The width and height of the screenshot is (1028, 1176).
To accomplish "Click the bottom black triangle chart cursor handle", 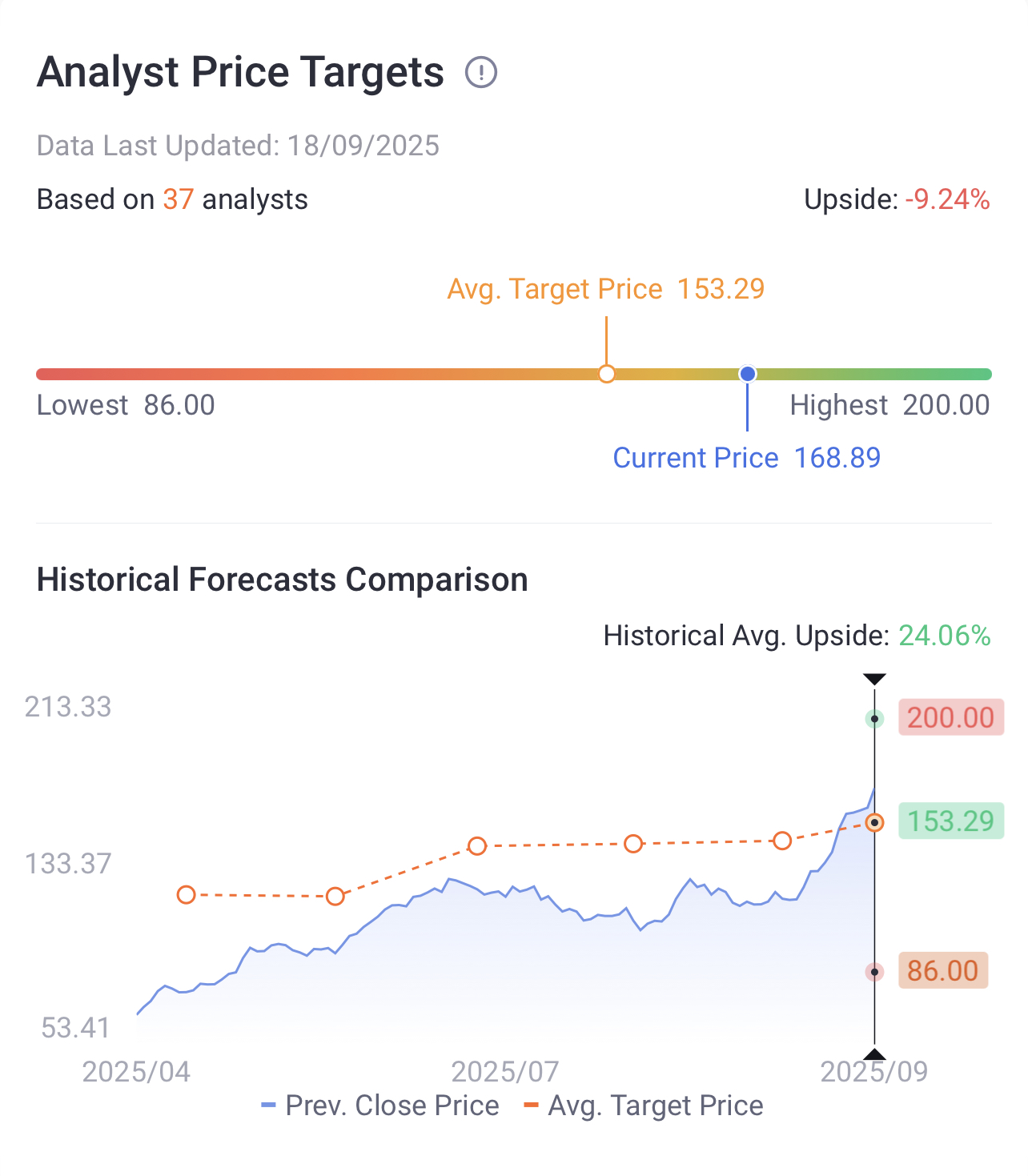I will click(874, 1054).
